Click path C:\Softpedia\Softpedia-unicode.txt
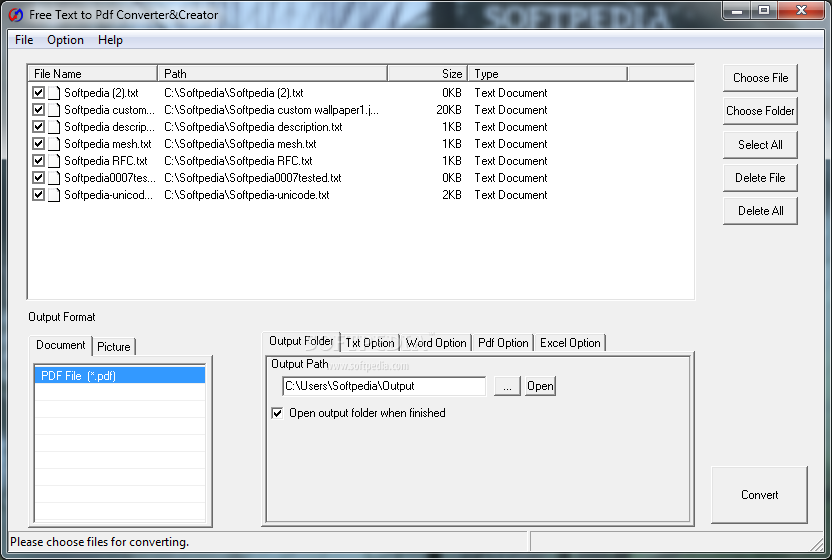Viewport: 832px width, 560px height. 247,195
